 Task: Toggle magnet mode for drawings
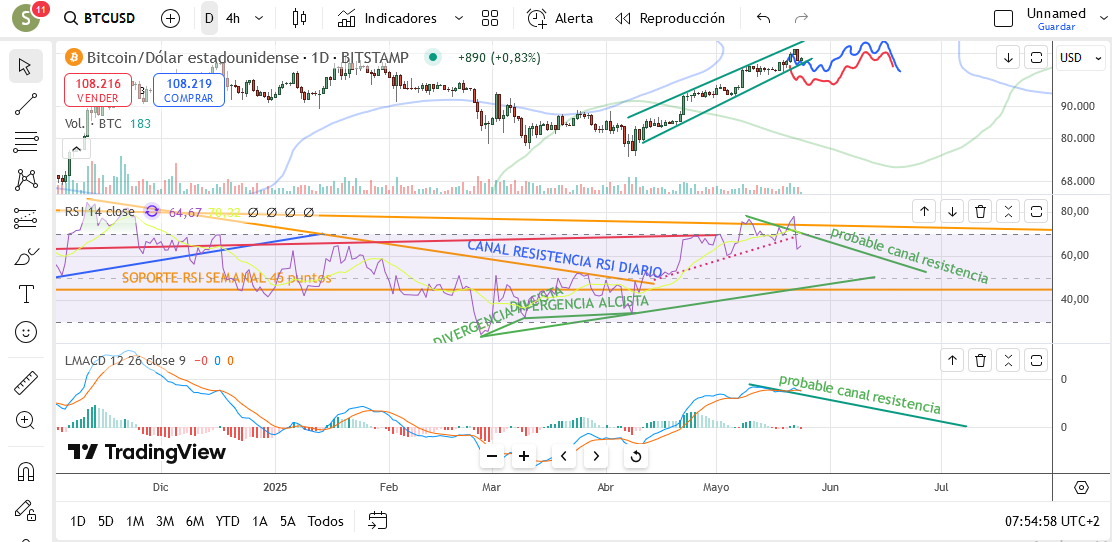click(26, 471)
